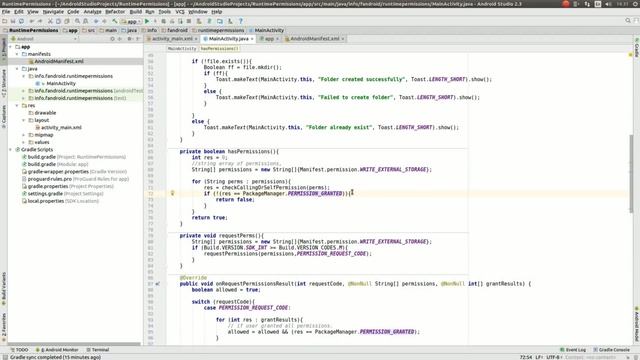Click the Stop square toolbar icon
The image size is (640, 360).
click(189, 21)
